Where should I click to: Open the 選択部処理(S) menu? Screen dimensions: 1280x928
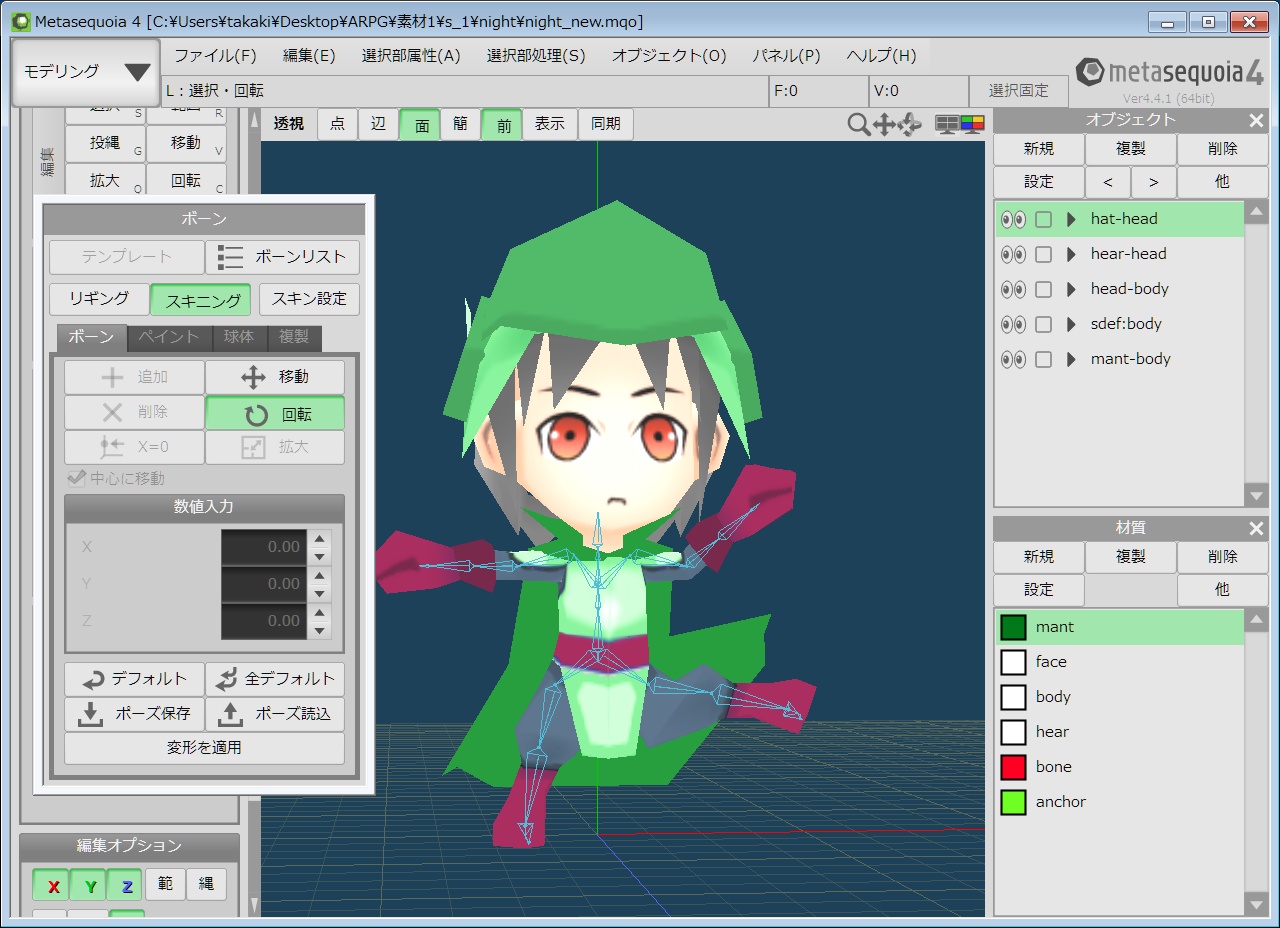(536, 56)
